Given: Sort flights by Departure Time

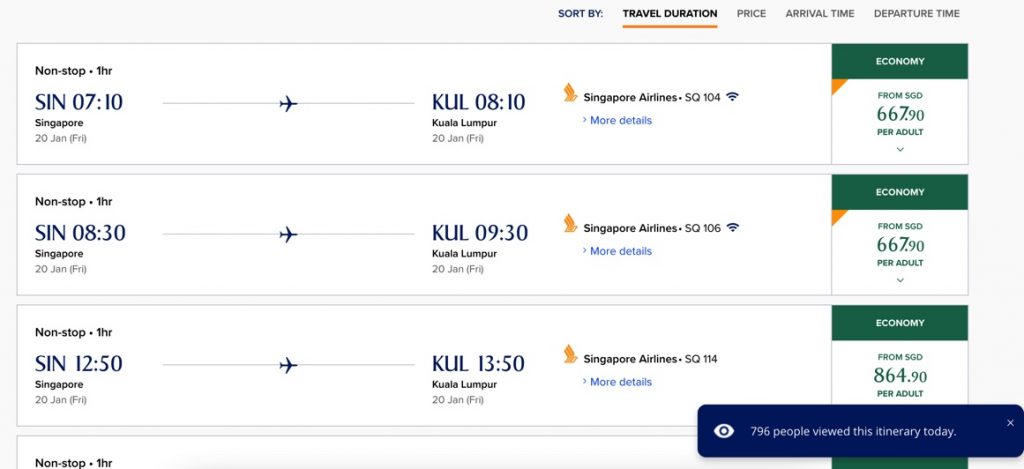Looking at the screenshot, I should pyautogui.click(x=917, y=13).
